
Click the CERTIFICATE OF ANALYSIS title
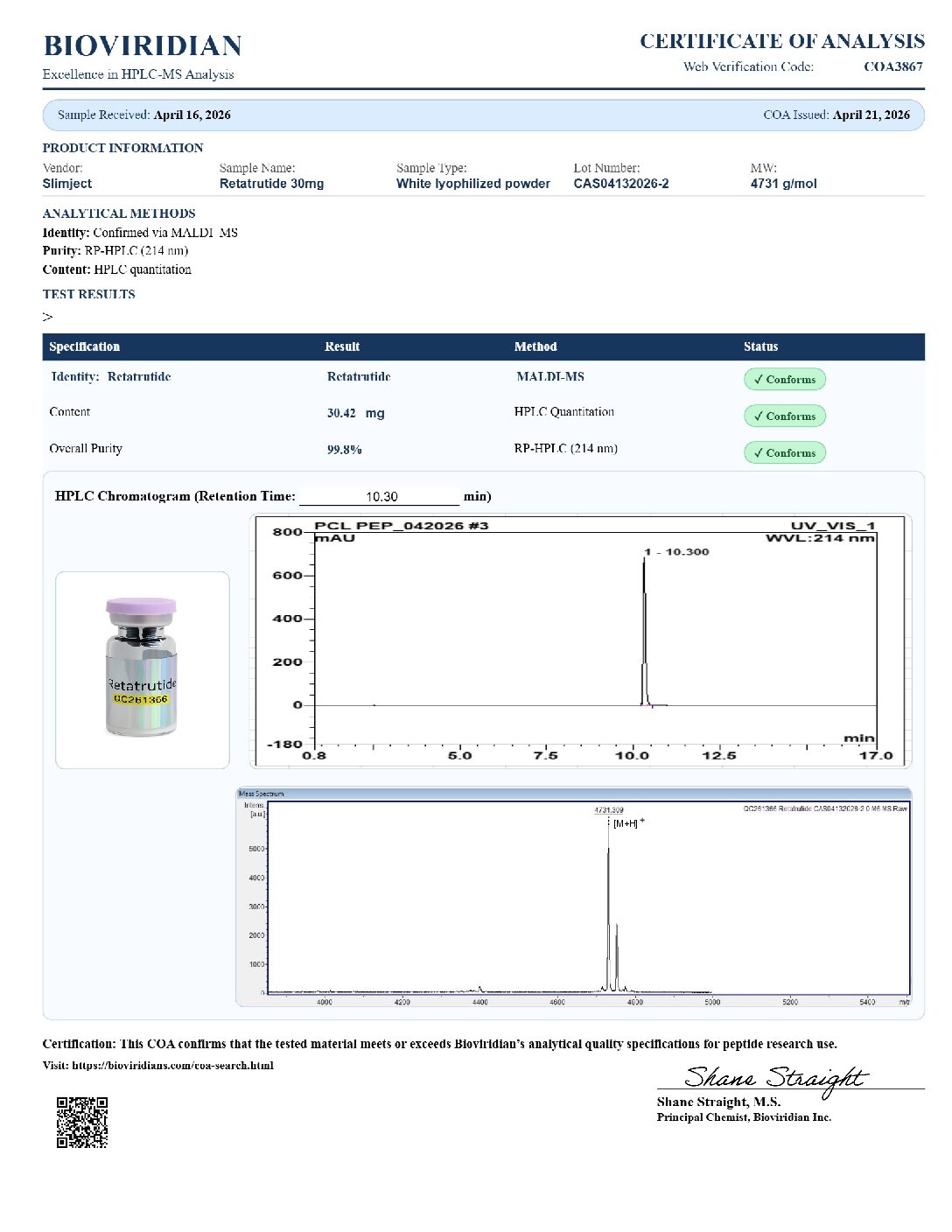[782, 41]
